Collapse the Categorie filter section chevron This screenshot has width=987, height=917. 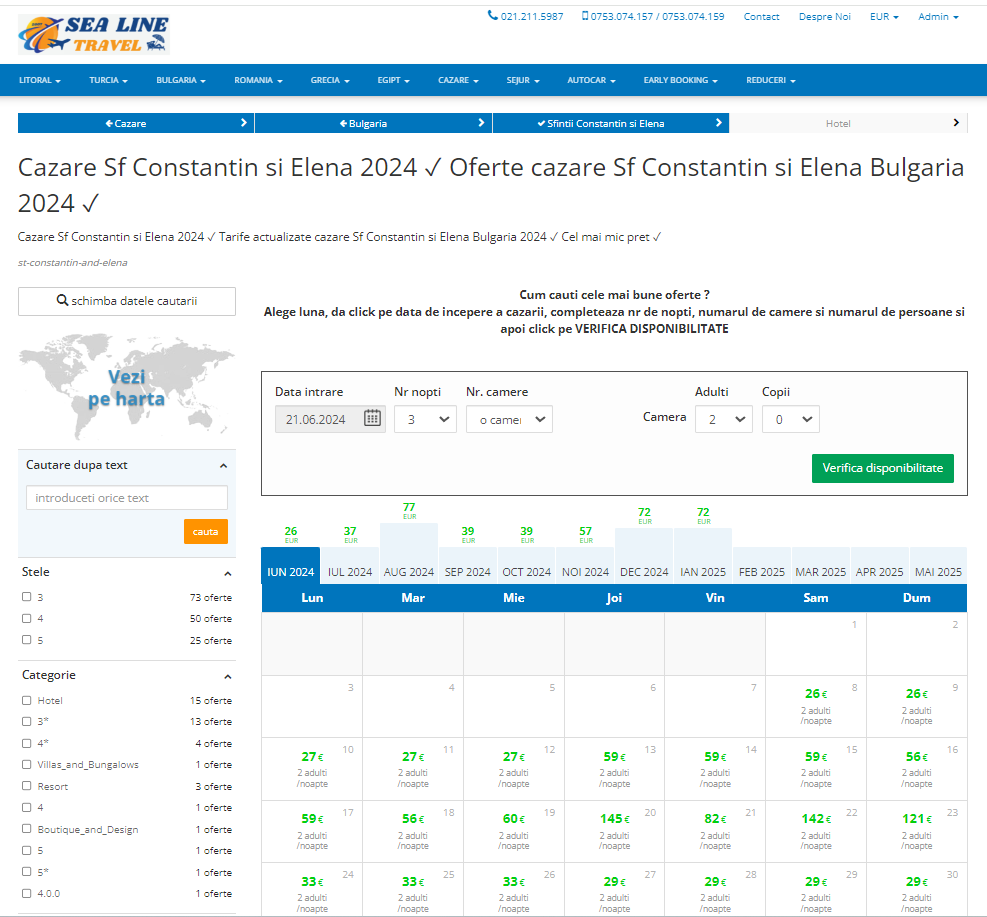227,676
